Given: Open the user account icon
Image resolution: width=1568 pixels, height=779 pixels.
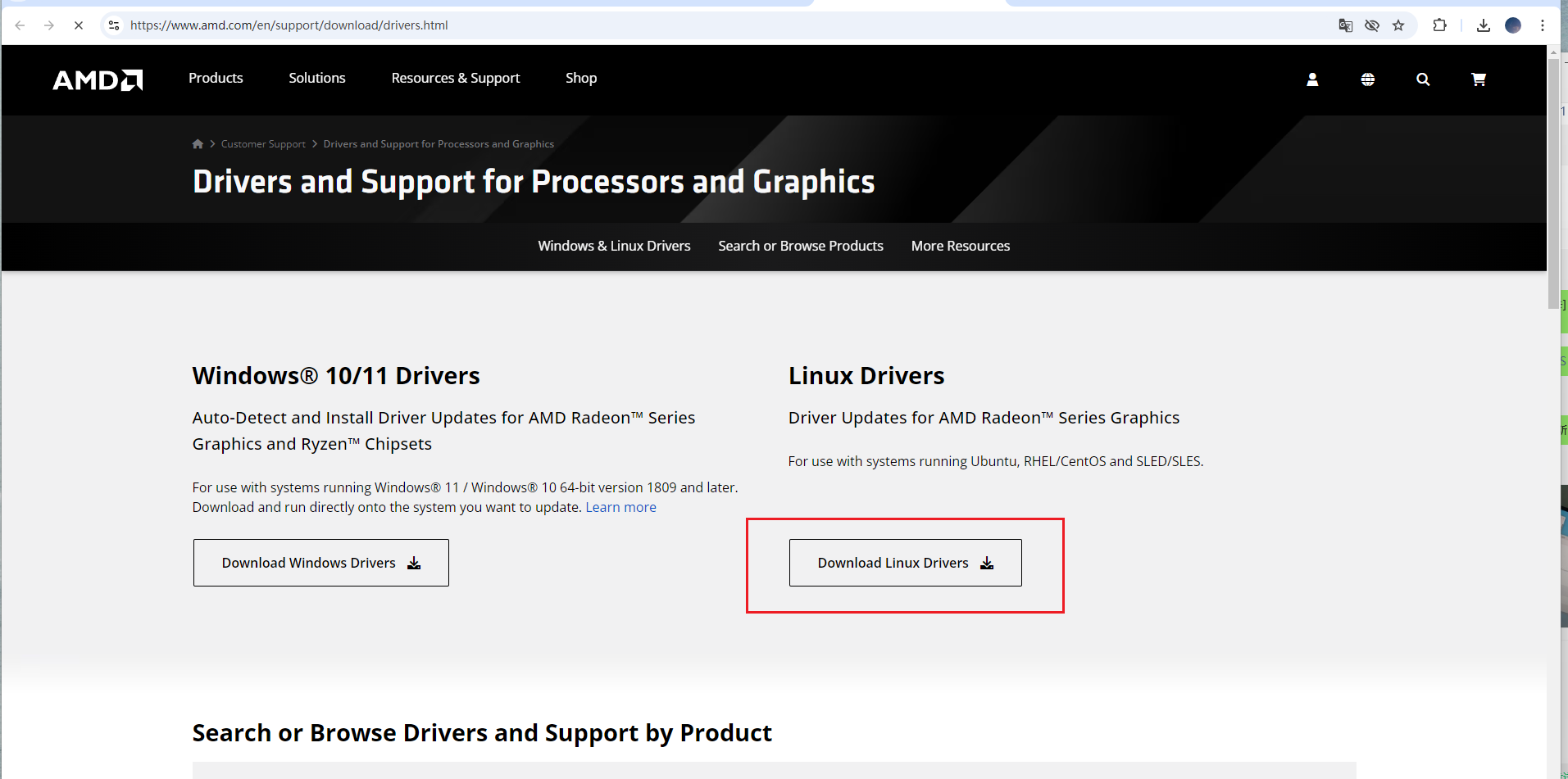Looking at the screenshot, I should tap(1312, 79).
